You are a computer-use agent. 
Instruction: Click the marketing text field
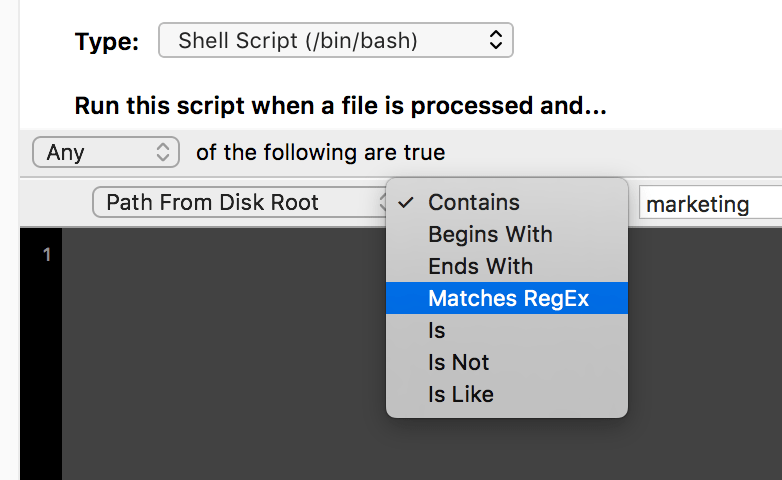point(711,203)
